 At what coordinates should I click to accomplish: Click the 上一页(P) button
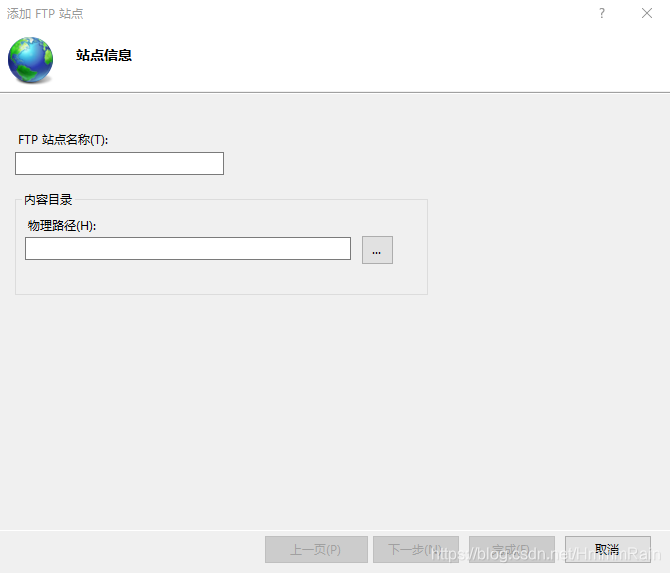[x=316, y=549]
